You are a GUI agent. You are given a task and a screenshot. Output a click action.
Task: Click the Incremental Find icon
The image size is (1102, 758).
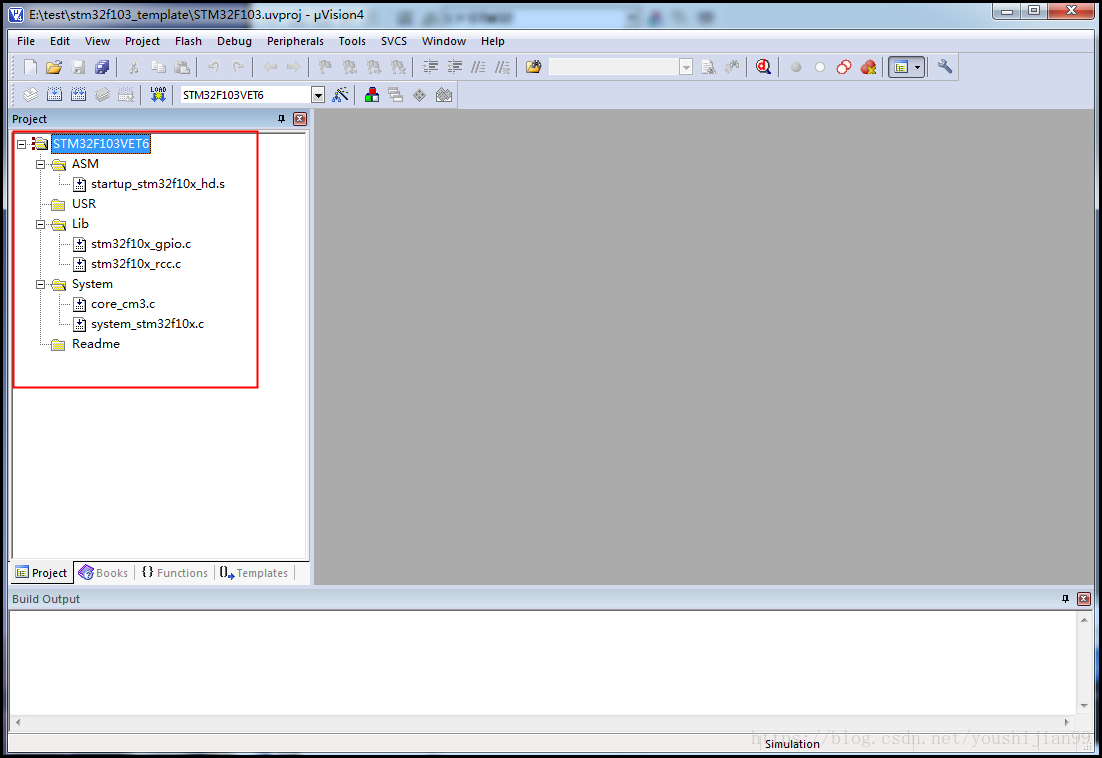(732, 67)
